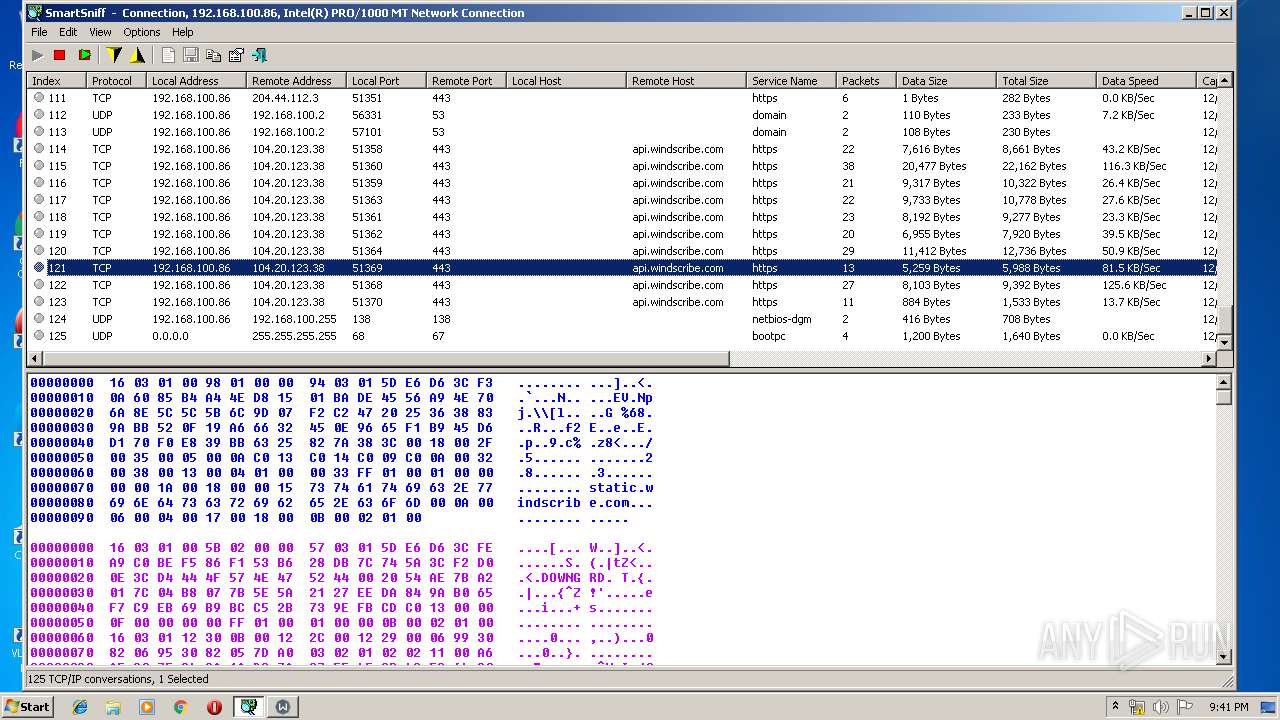
Task: Launch Opera from the taskbar
Action: click(213, 707)
